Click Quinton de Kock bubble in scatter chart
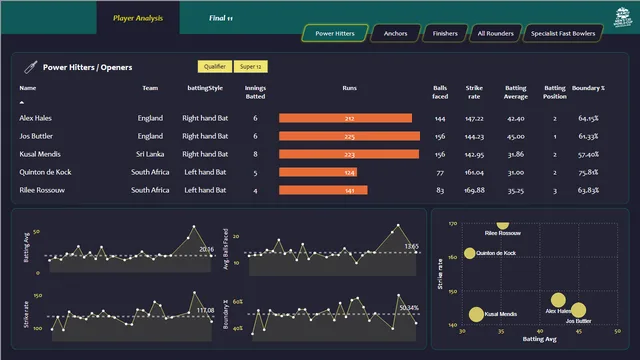 coord(469,253)
